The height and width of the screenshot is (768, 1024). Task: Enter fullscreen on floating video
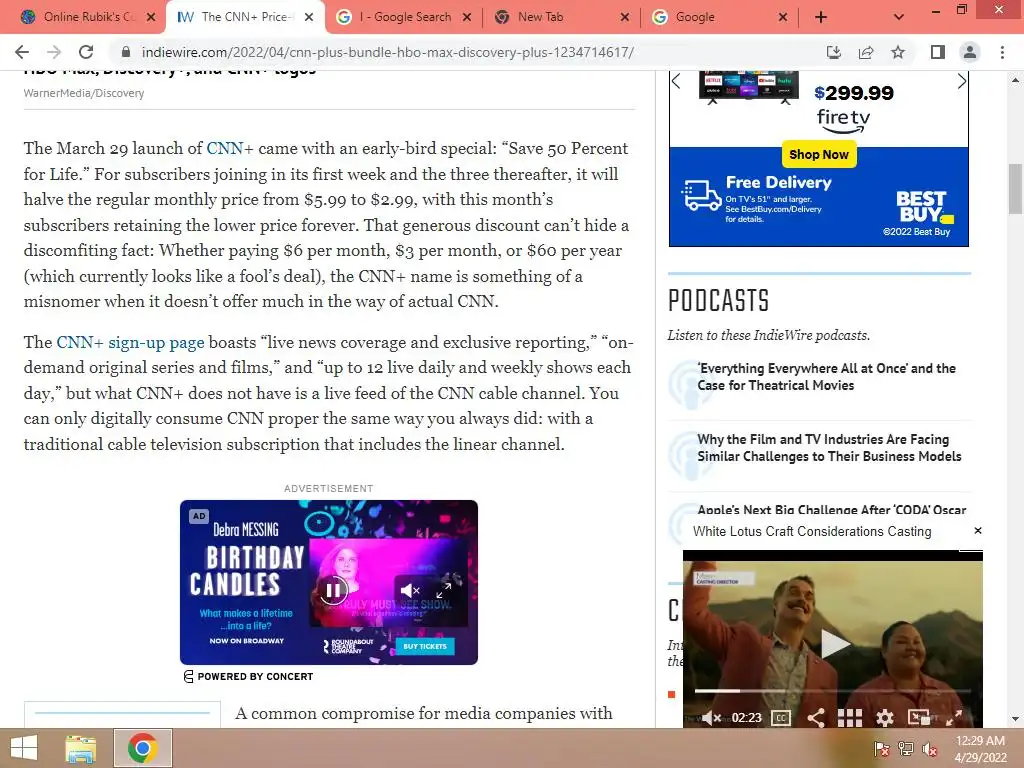coord(954,718)
